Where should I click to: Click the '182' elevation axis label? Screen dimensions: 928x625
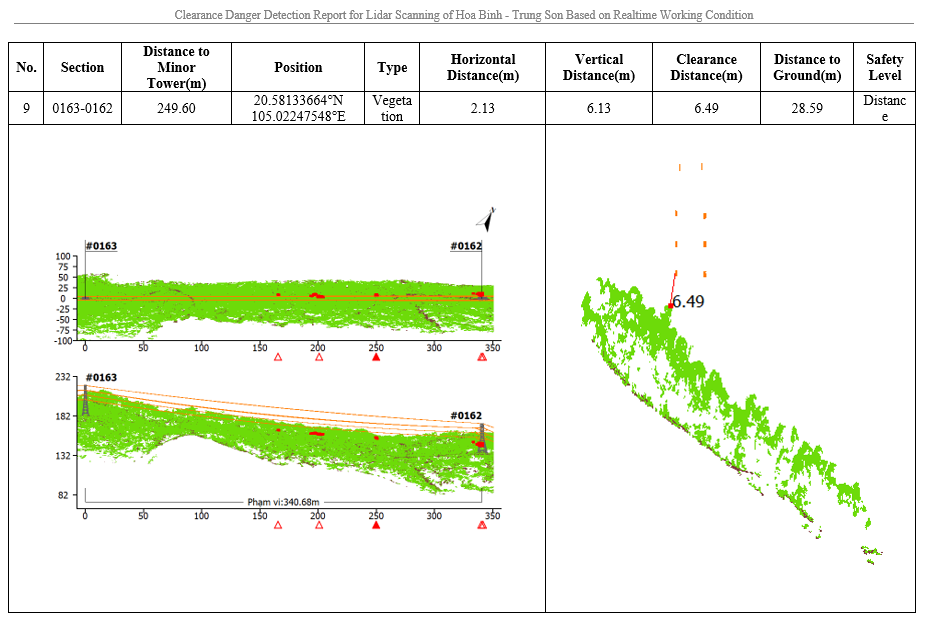pyautogui.click(x=63, y=416)
